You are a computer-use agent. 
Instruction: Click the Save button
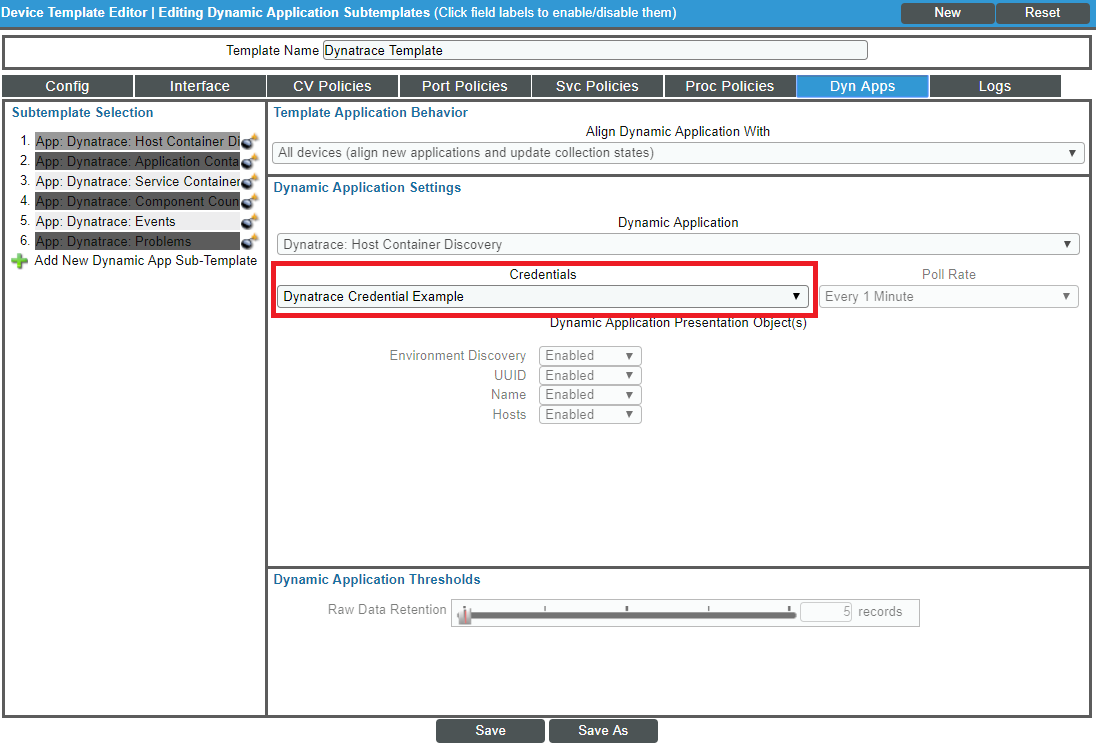(x=490, y=730)
